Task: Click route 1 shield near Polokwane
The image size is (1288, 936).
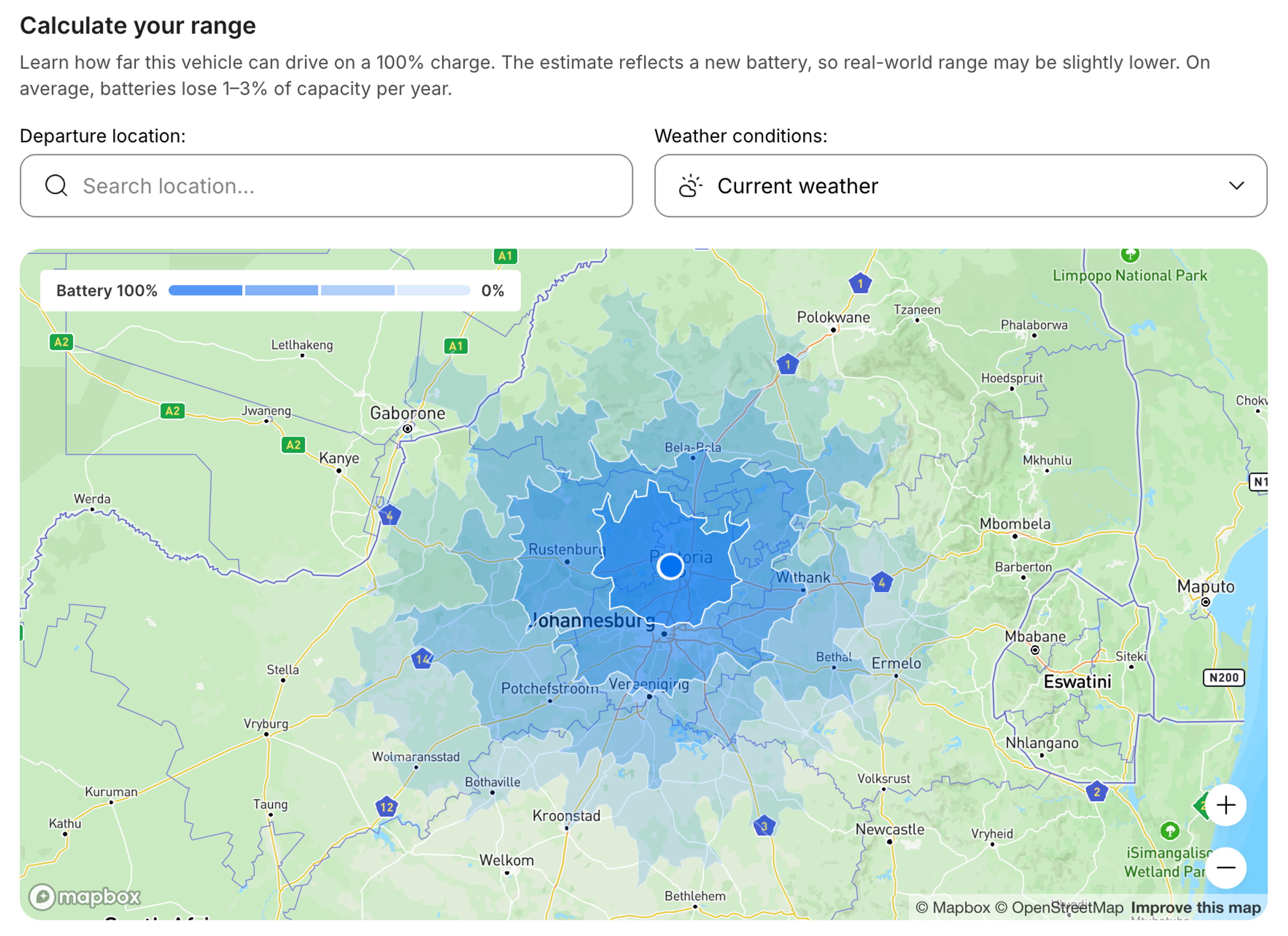Action: click(x=860, y=283)
